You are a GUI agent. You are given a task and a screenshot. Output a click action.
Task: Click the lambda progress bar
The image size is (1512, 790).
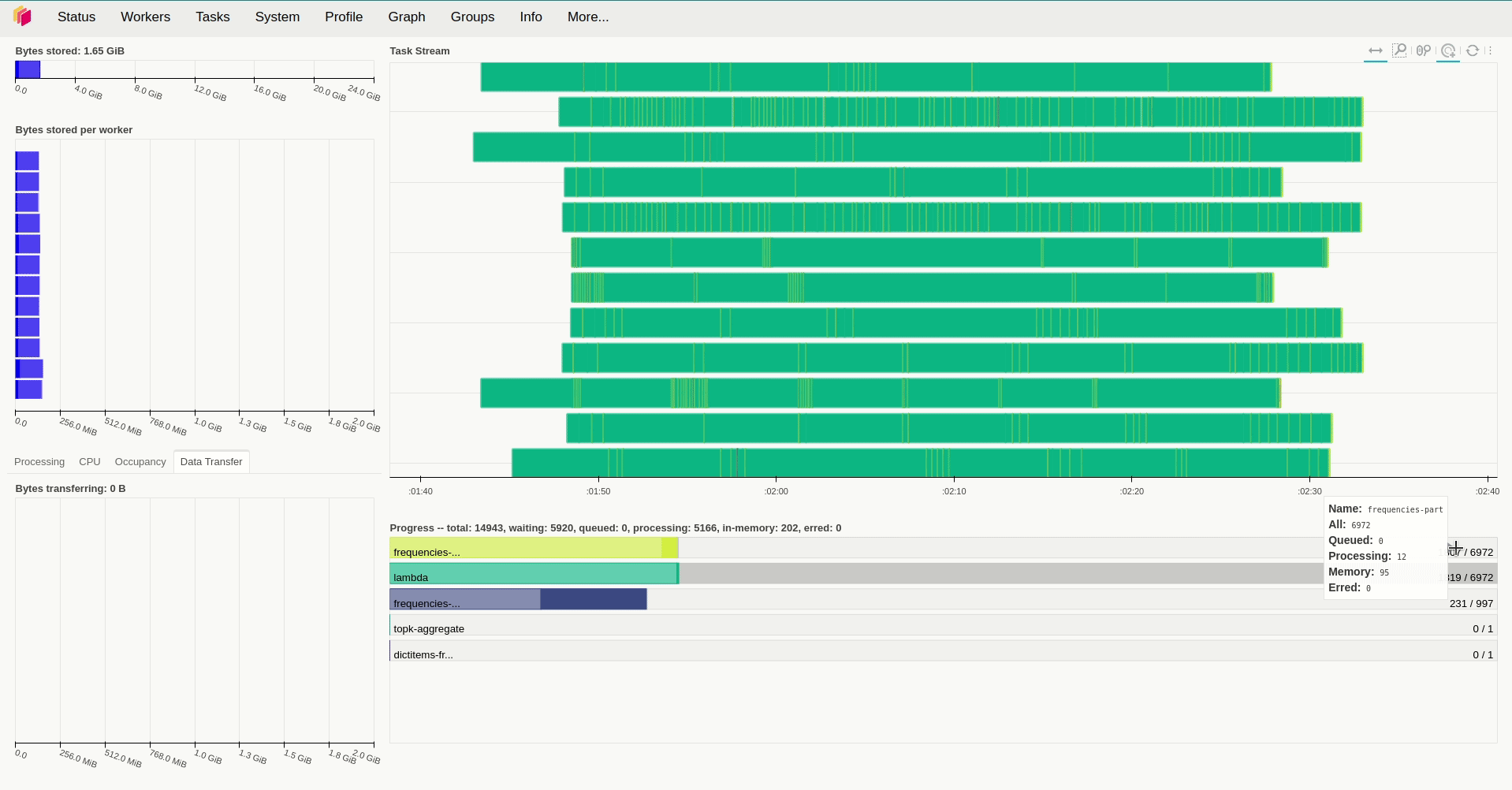click(533, 574)
